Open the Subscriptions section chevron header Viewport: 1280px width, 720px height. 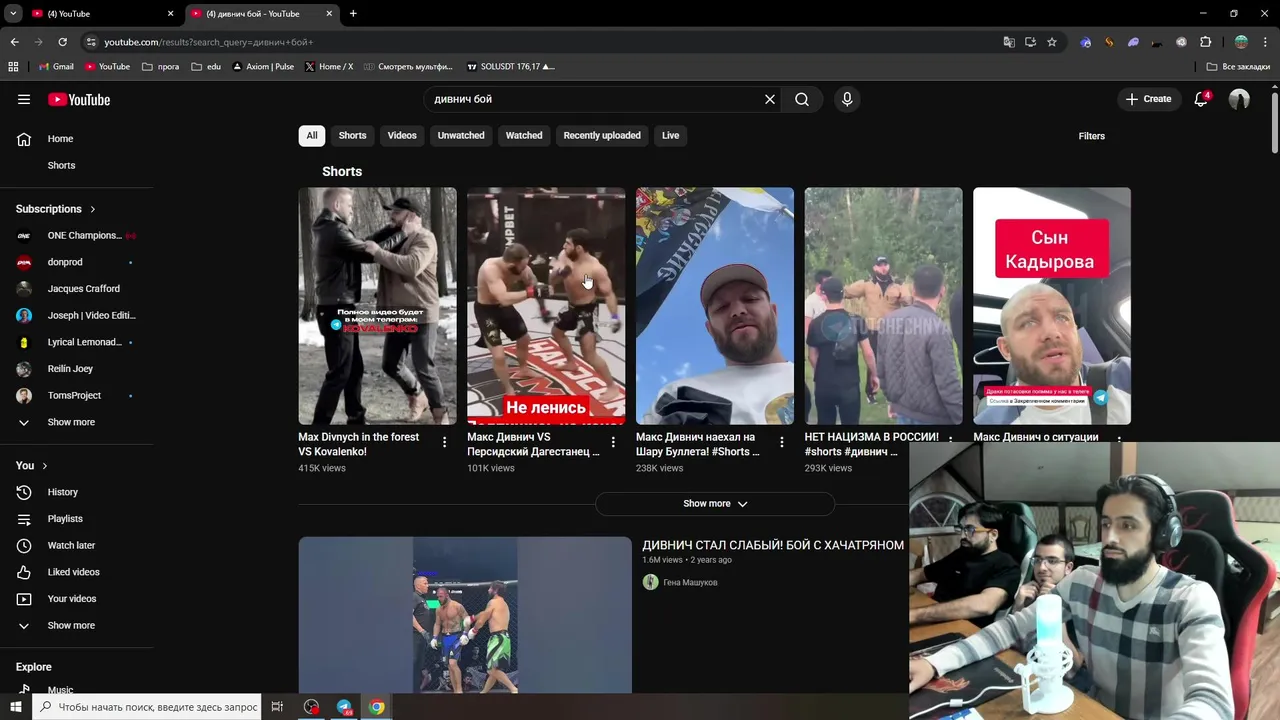pyautogui.click(x=56, y=209)
